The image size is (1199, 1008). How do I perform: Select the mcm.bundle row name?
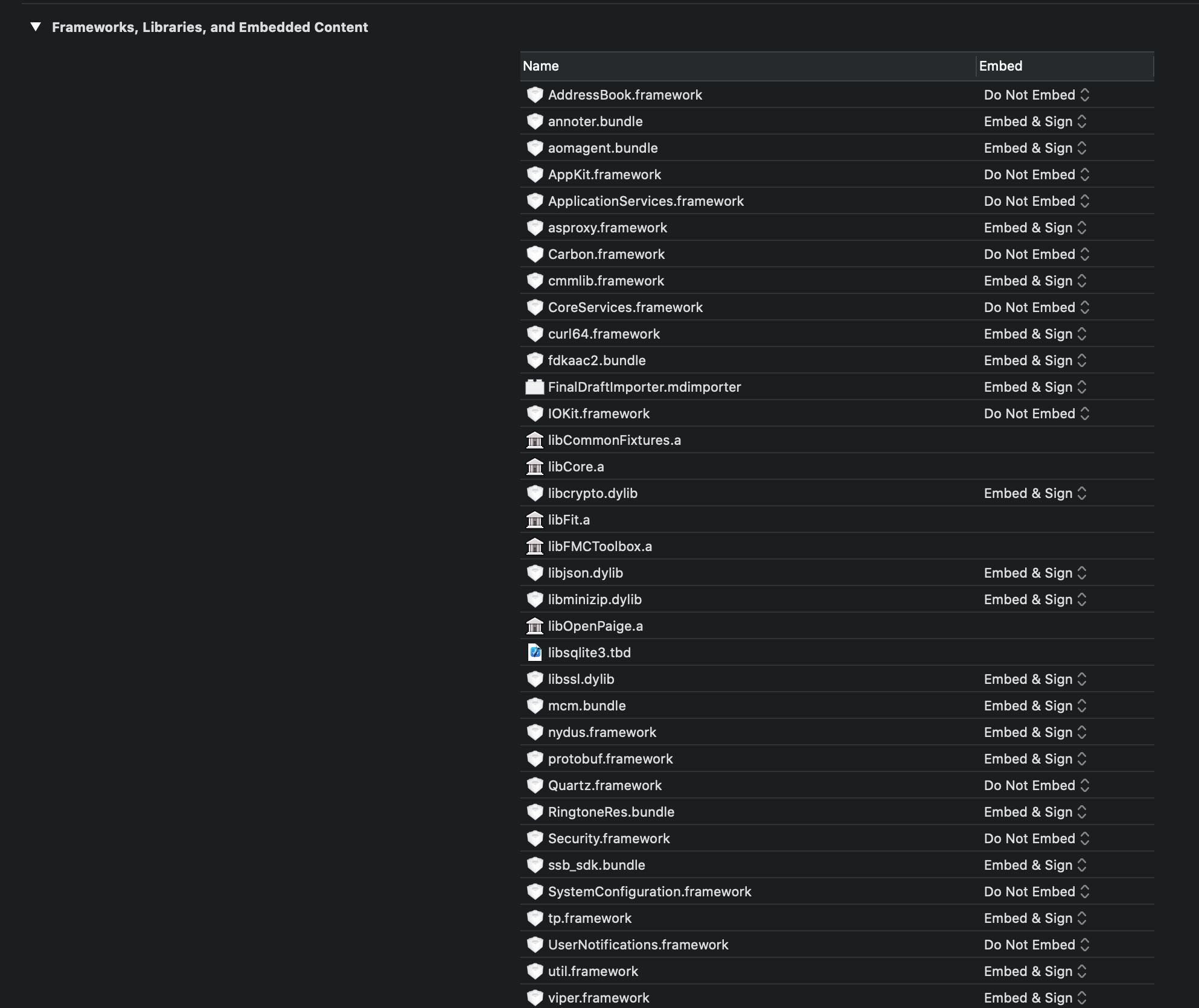point(587,706)
